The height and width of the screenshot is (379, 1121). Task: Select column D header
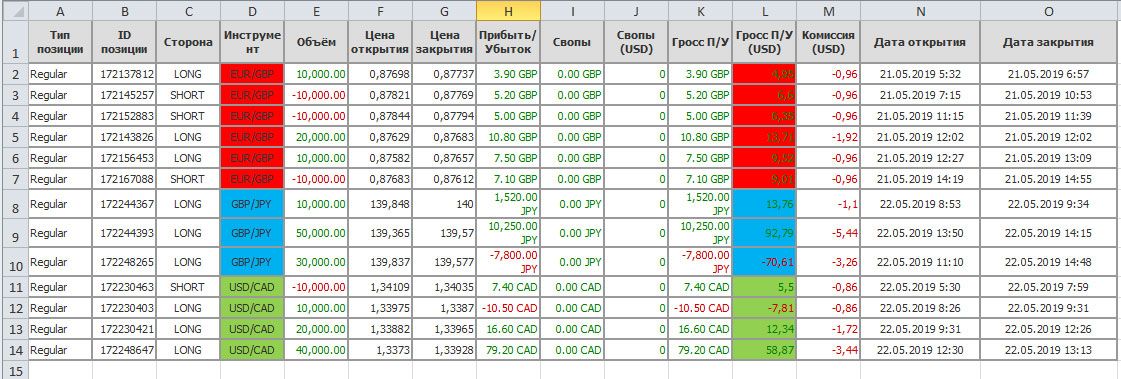[x=252, y=11]
